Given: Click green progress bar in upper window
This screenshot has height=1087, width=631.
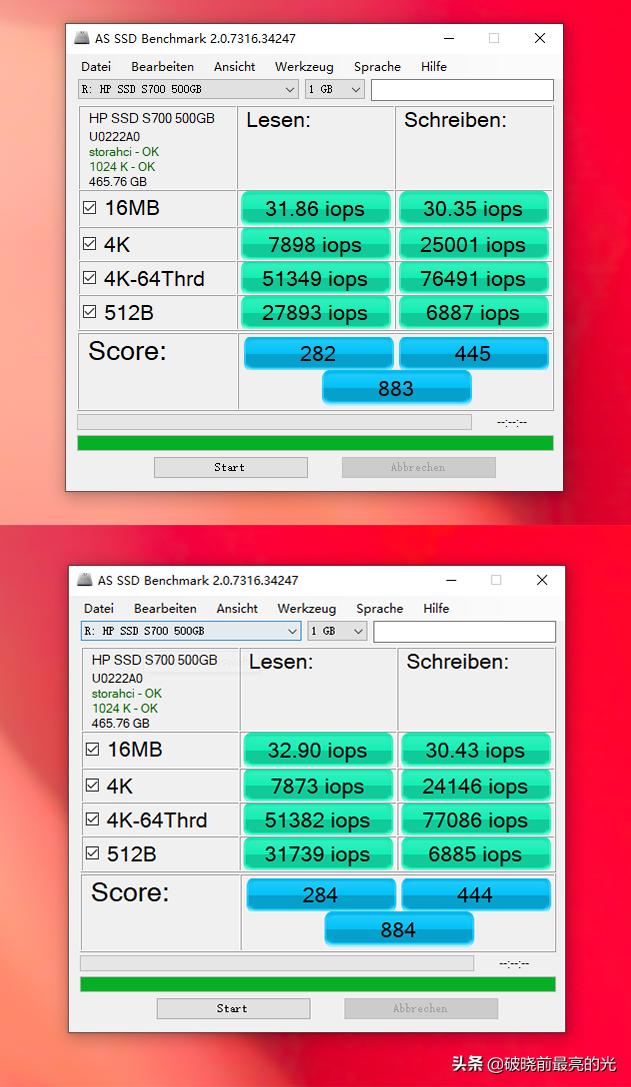Looking at the screenshot, I should pyautogui.click(x=316, y=443).
